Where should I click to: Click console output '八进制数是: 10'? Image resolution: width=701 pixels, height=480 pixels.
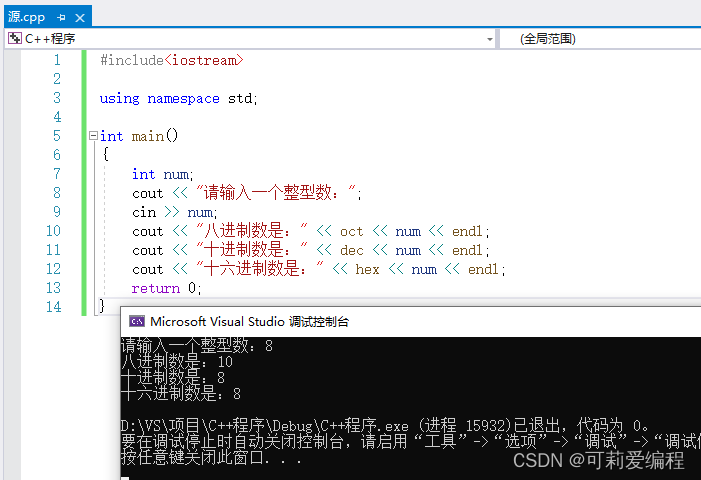point(177,361)
